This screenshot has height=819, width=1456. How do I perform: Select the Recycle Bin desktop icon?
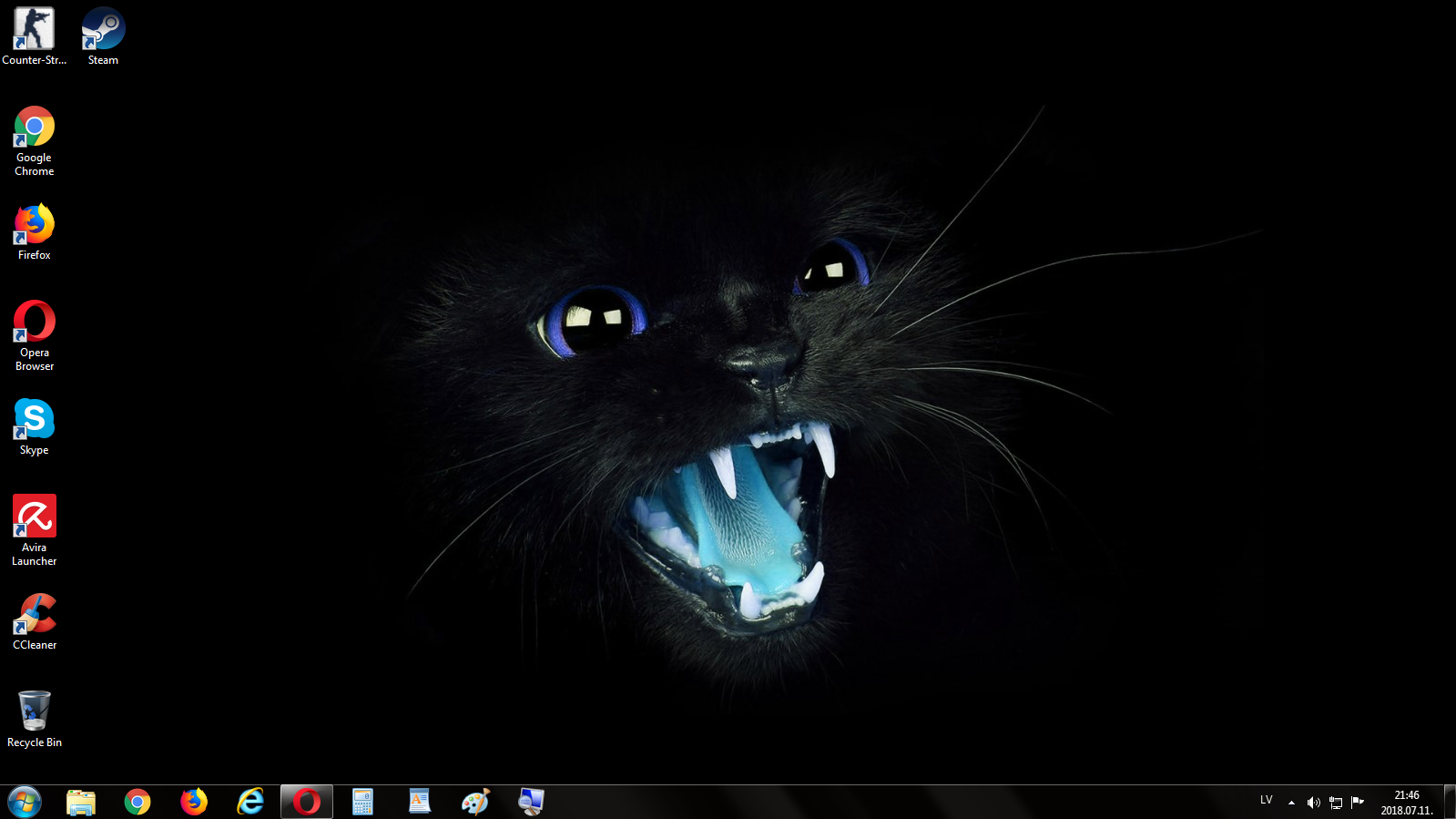pos(35,720)
